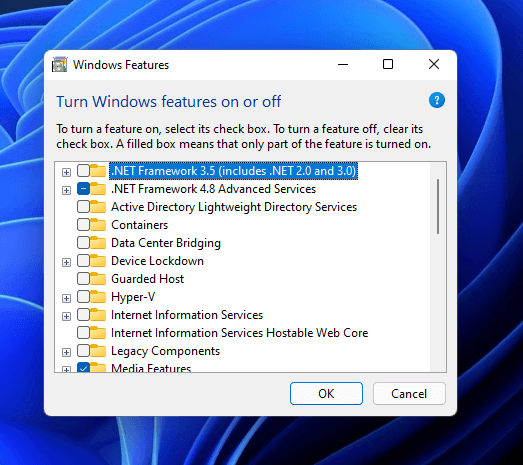The image size is (523, 465).
Task: Check Internet Information Services box
Action: [83, 315]
